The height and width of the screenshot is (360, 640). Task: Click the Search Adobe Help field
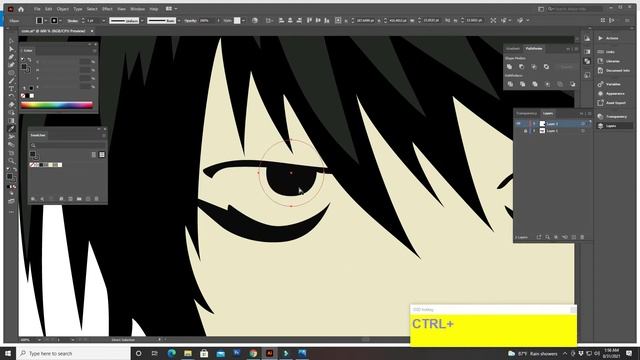coord(575,9)
